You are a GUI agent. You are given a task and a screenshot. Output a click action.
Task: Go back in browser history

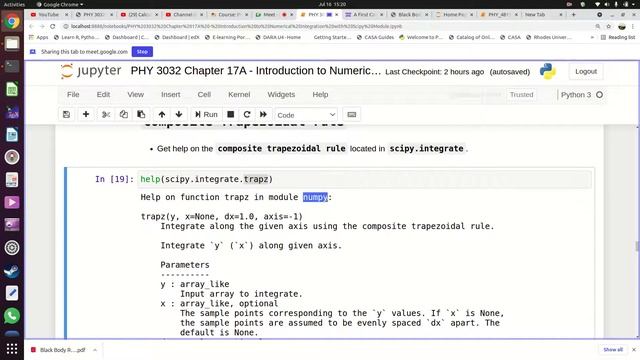coord(31,26)
